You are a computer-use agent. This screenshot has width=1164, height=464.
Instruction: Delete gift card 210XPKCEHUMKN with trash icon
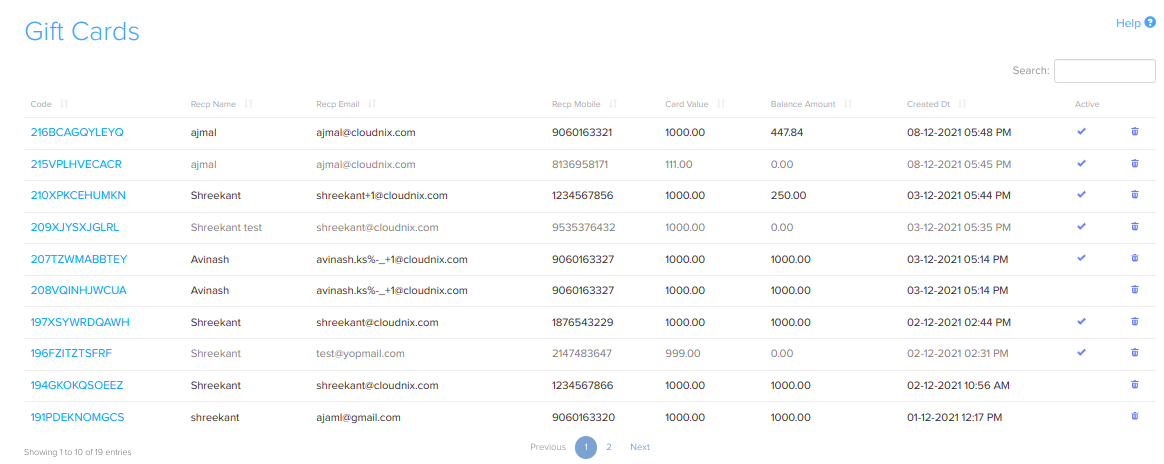click(x=1134, y=195)
